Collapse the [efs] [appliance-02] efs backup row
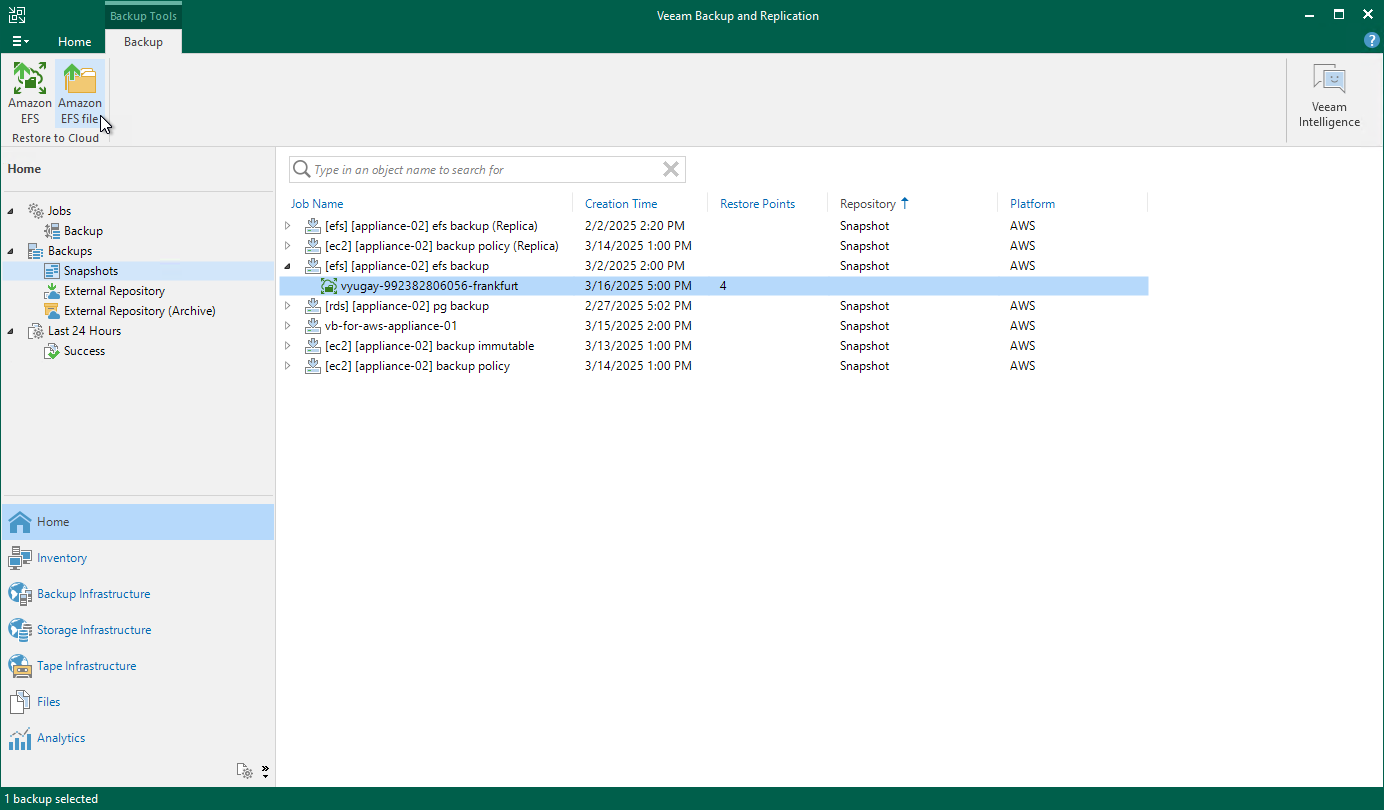Viewport: 1384px width, 810px height. click(x=288, y=266)
